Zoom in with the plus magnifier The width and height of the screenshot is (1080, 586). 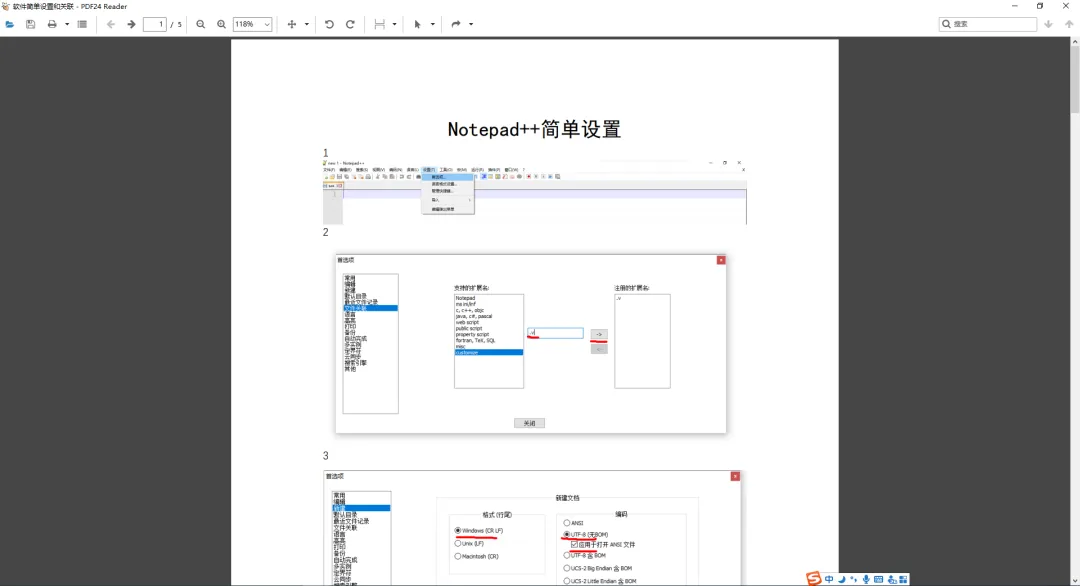[221, 24]
